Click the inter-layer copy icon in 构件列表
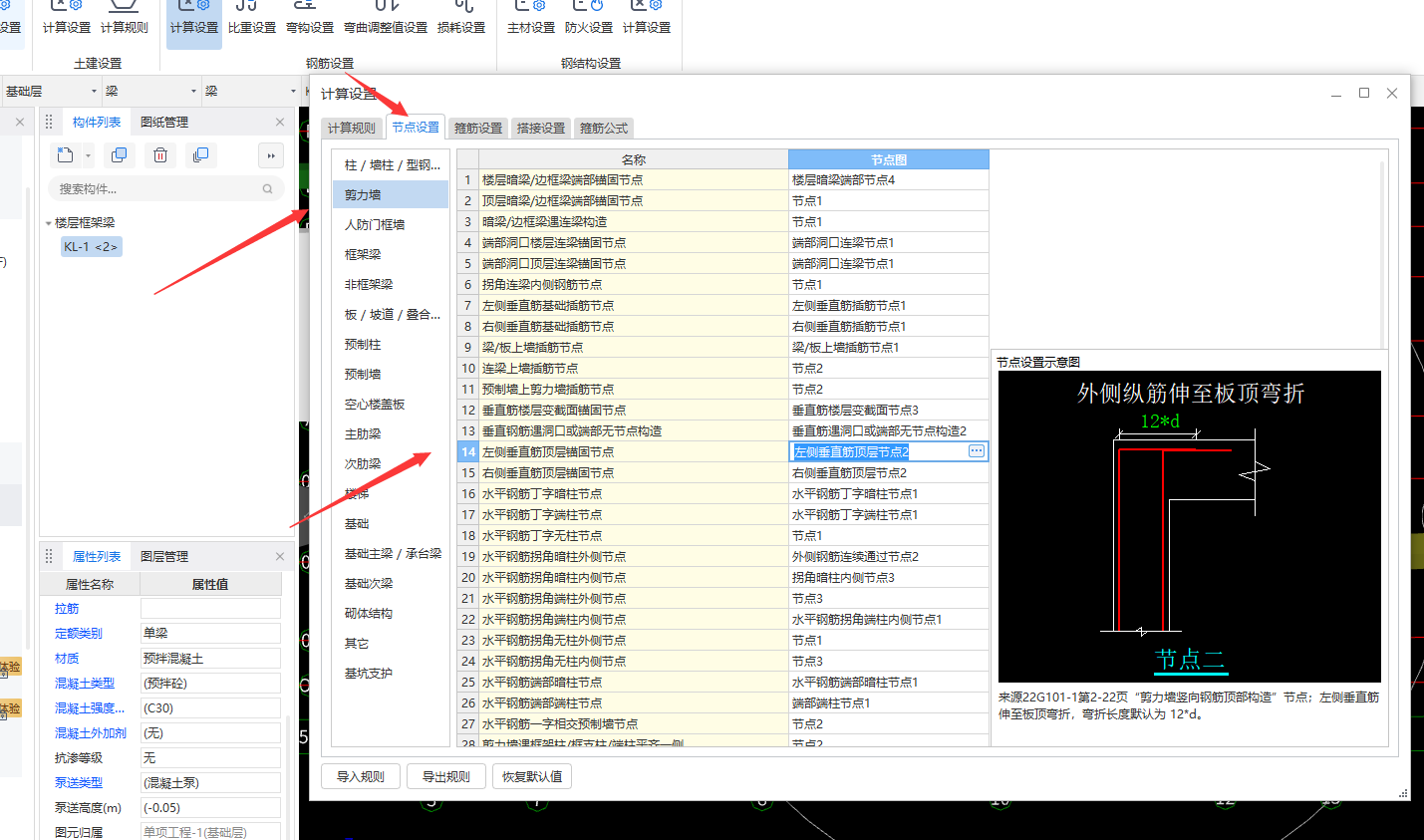1424x840 pixels. point(201,155)
